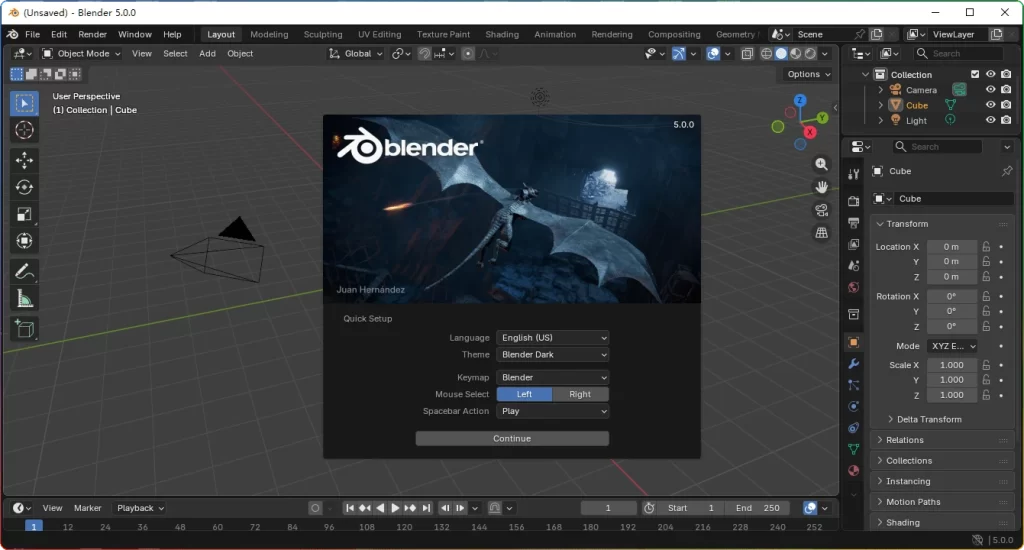Click the End frame 250 field

point(758,508)
